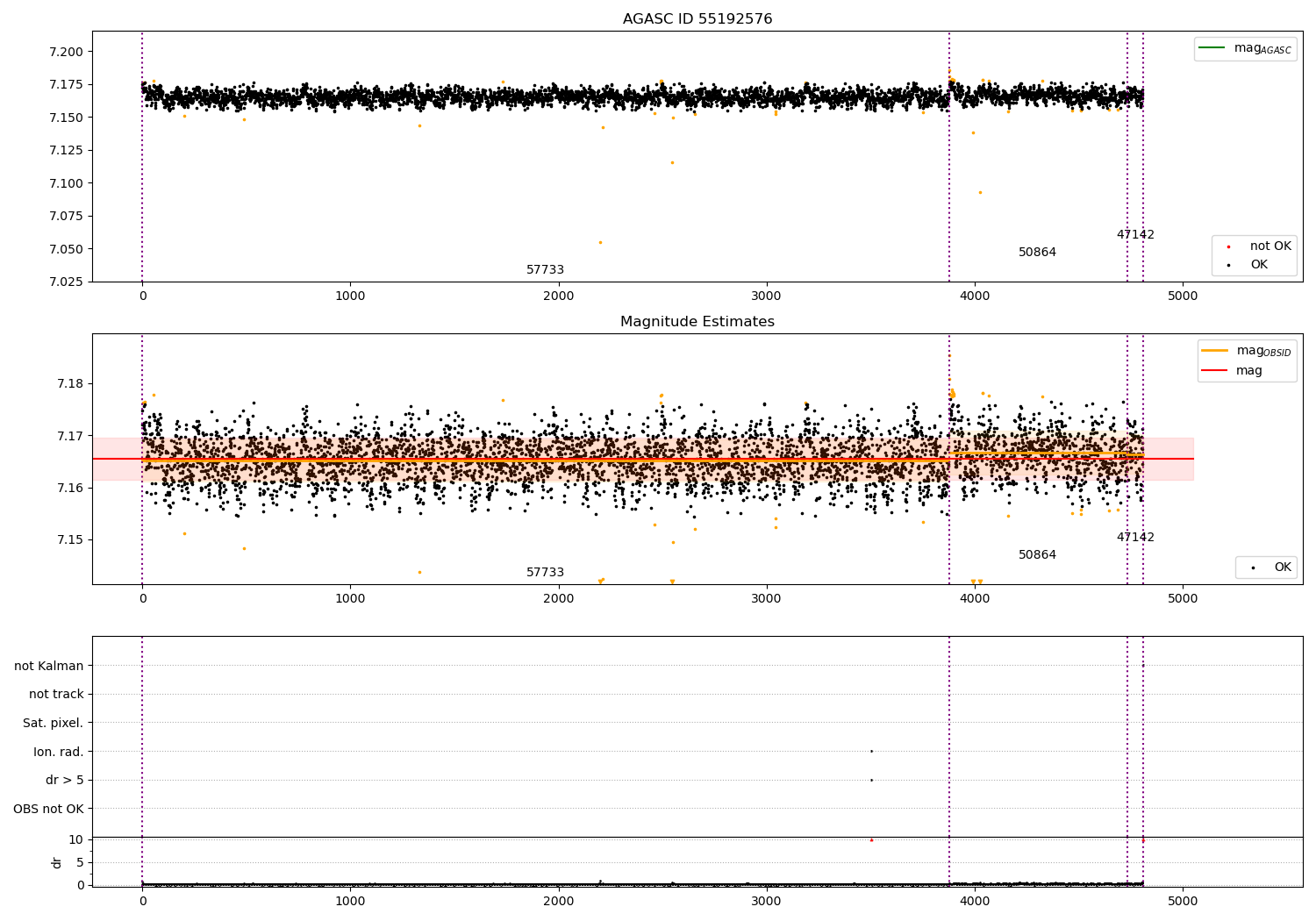This screenshot has width=1316, height=921.
Task: Click the orange mag OBSID legend line
Action: [x=1214, y=351]
